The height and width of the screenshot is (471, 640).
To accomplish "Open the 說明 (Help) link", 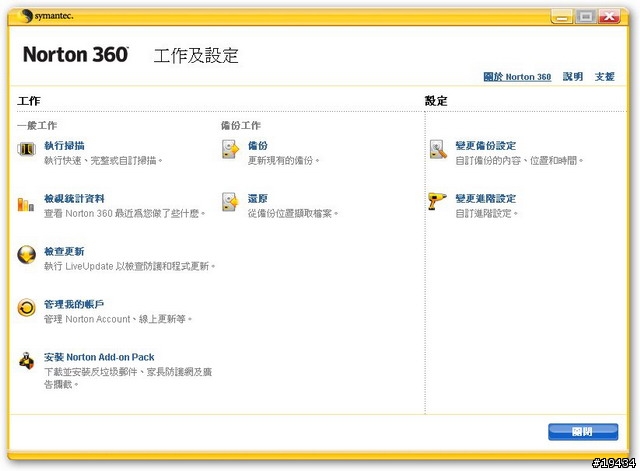I will pyautogui.click(x=573, y=77).
